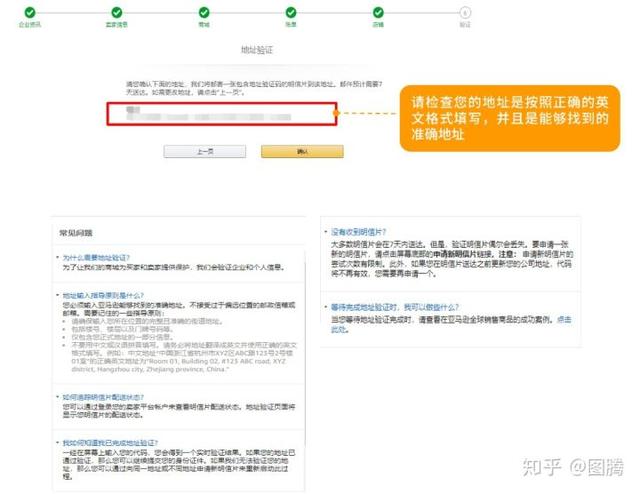This screenshot has width=640, height=494.
Task: Open the 等待完成地址验证时 question link
Action: pyautogui.click(x=395, y=307)
